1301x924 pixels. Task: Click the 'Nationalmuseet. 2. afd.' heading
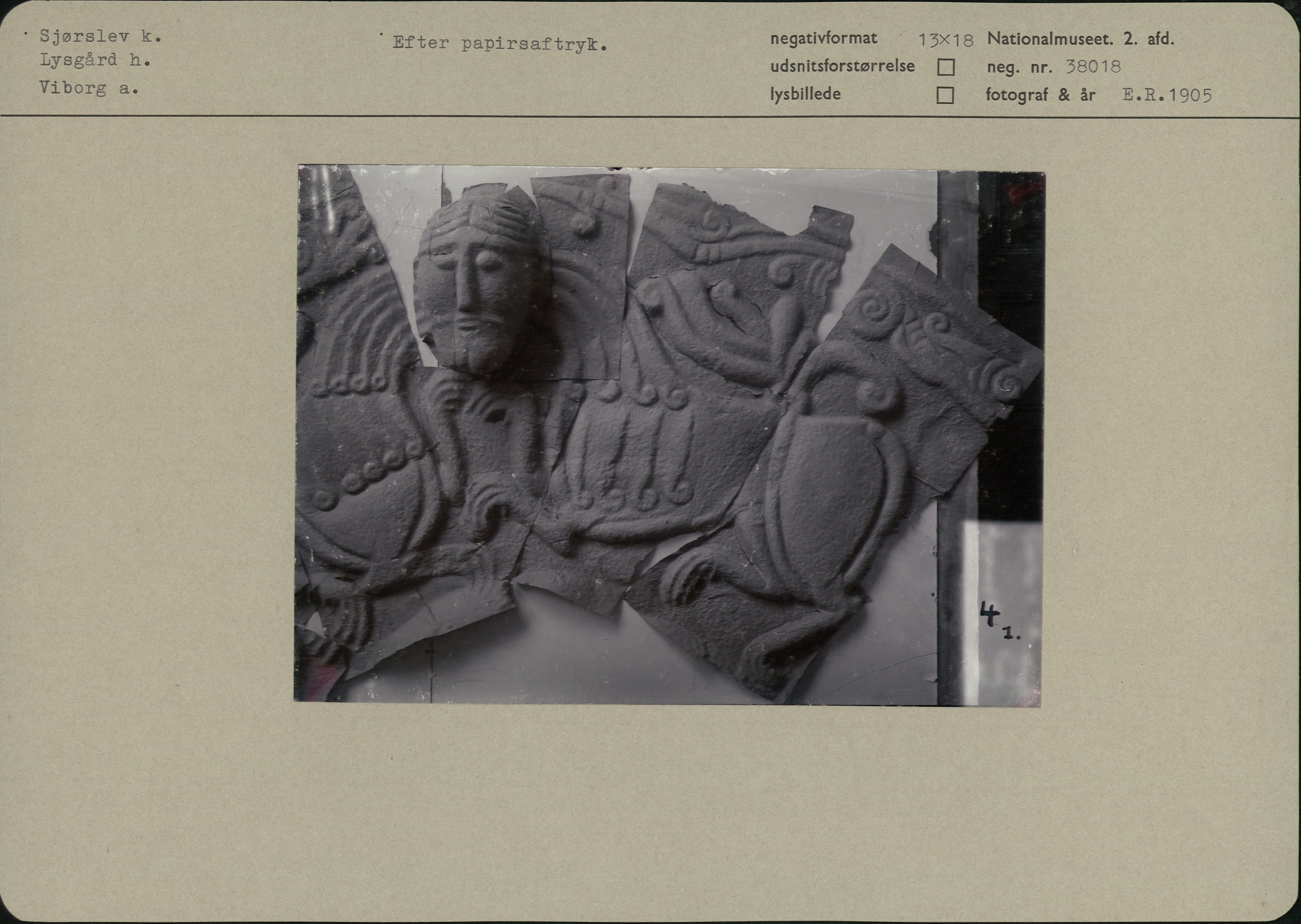pyautogui.click(x=1081, y=39)
